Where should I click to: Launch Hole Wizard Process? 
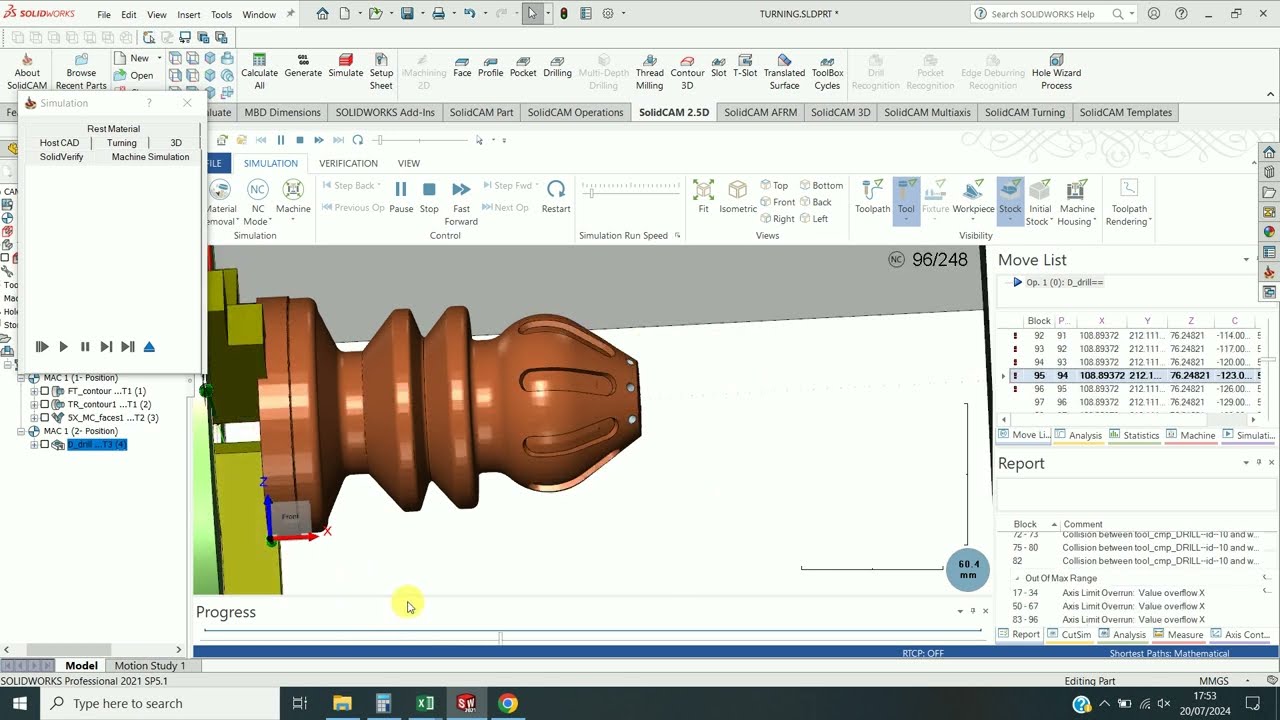pos(1056,72)
